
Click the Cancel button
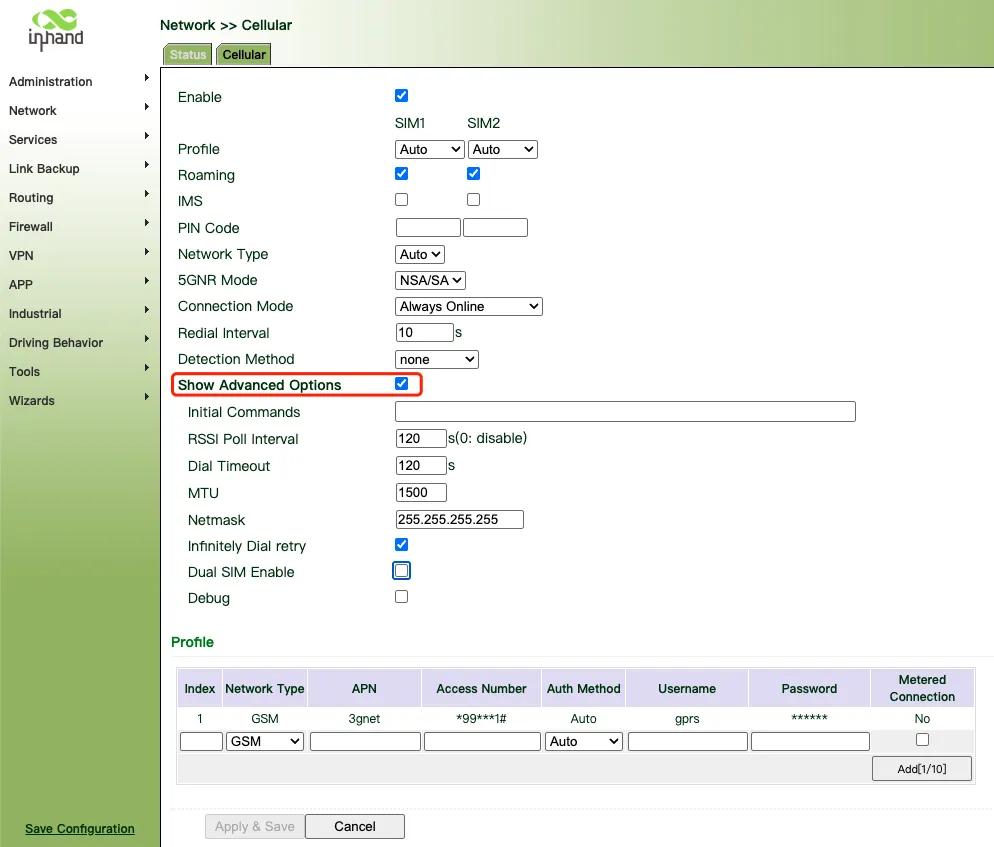tap(355, 827)
